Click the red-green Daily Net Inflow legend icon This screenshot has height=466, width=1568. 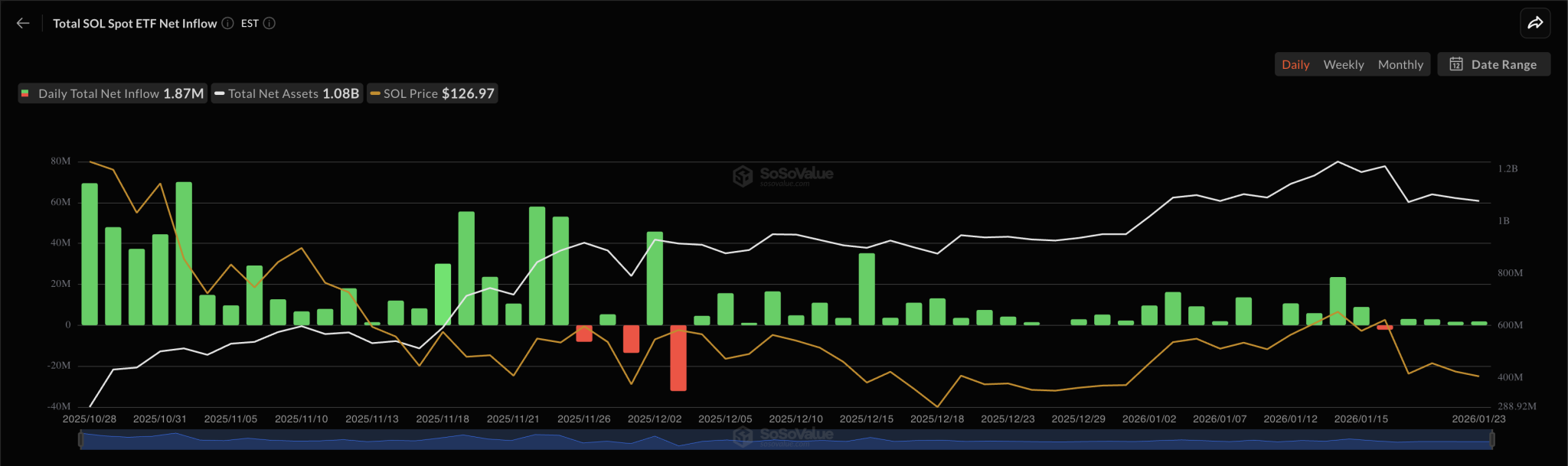click(x=25, y=93)
